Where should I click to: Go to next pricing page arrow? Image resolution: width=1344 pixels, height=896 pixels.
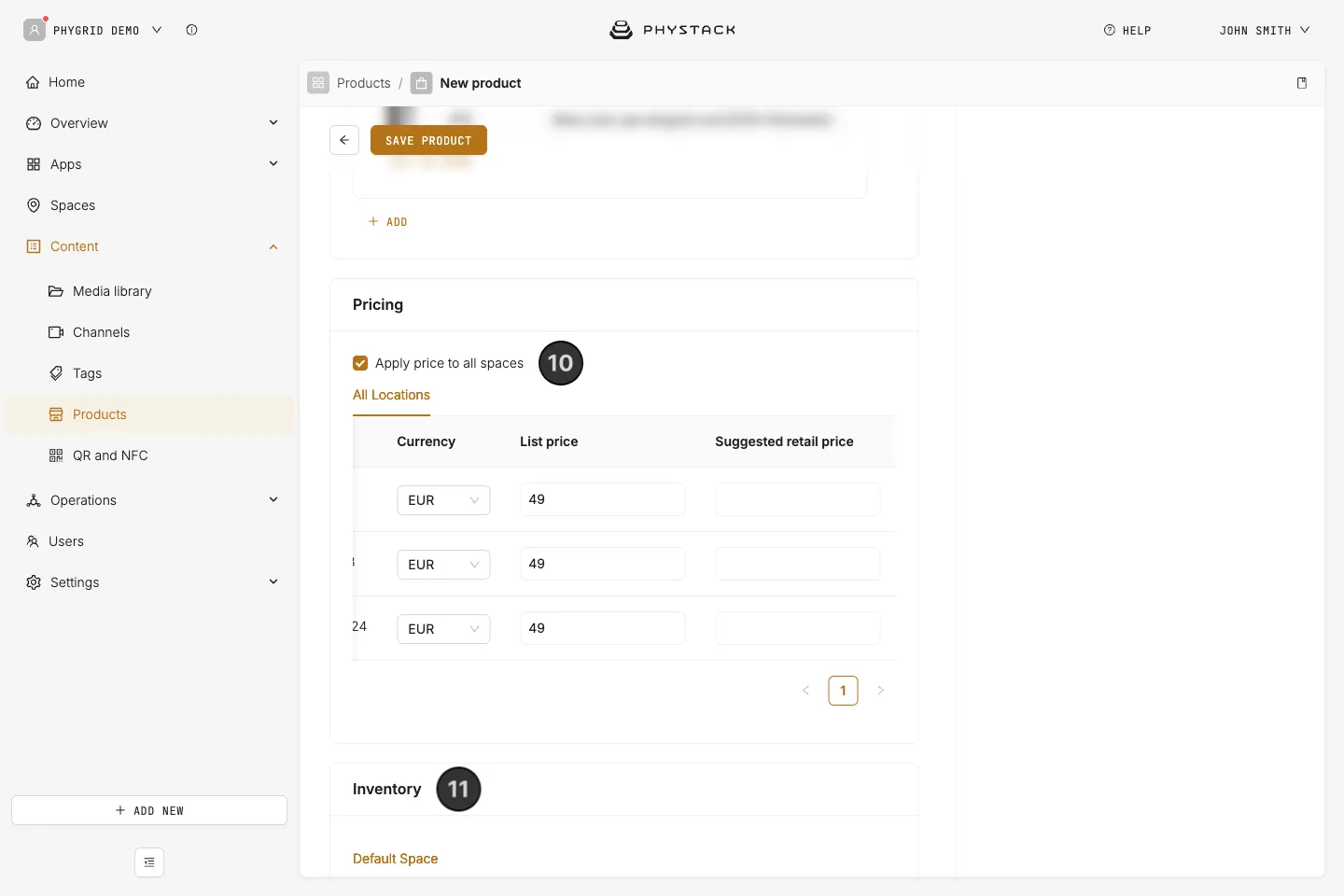point(880,691)
